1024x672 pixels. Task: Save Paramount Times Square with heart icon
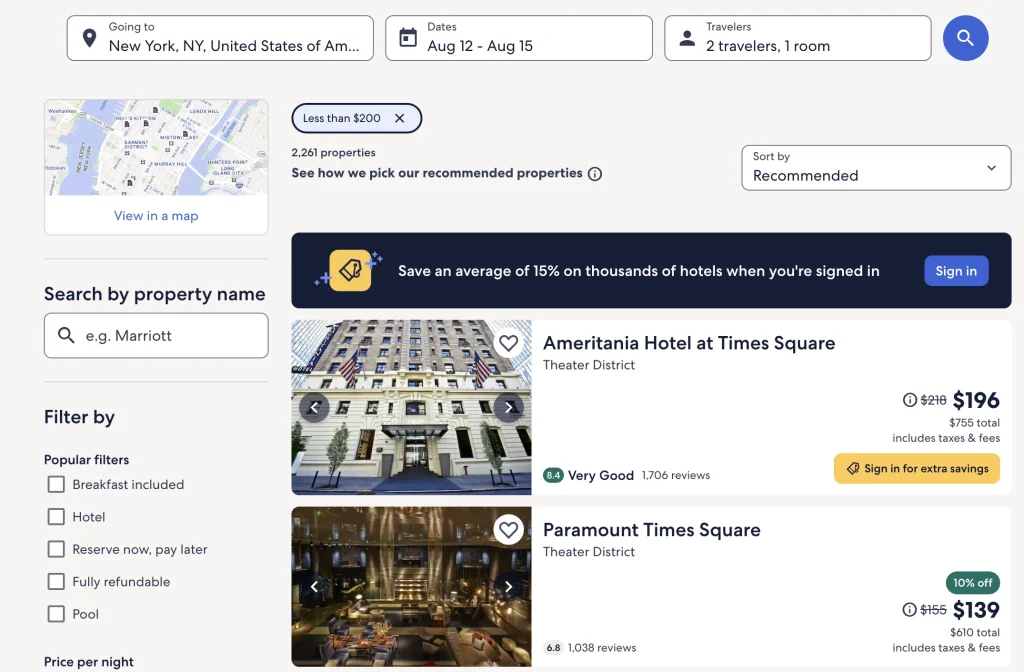pyautogui.click(x=508, y=530)
